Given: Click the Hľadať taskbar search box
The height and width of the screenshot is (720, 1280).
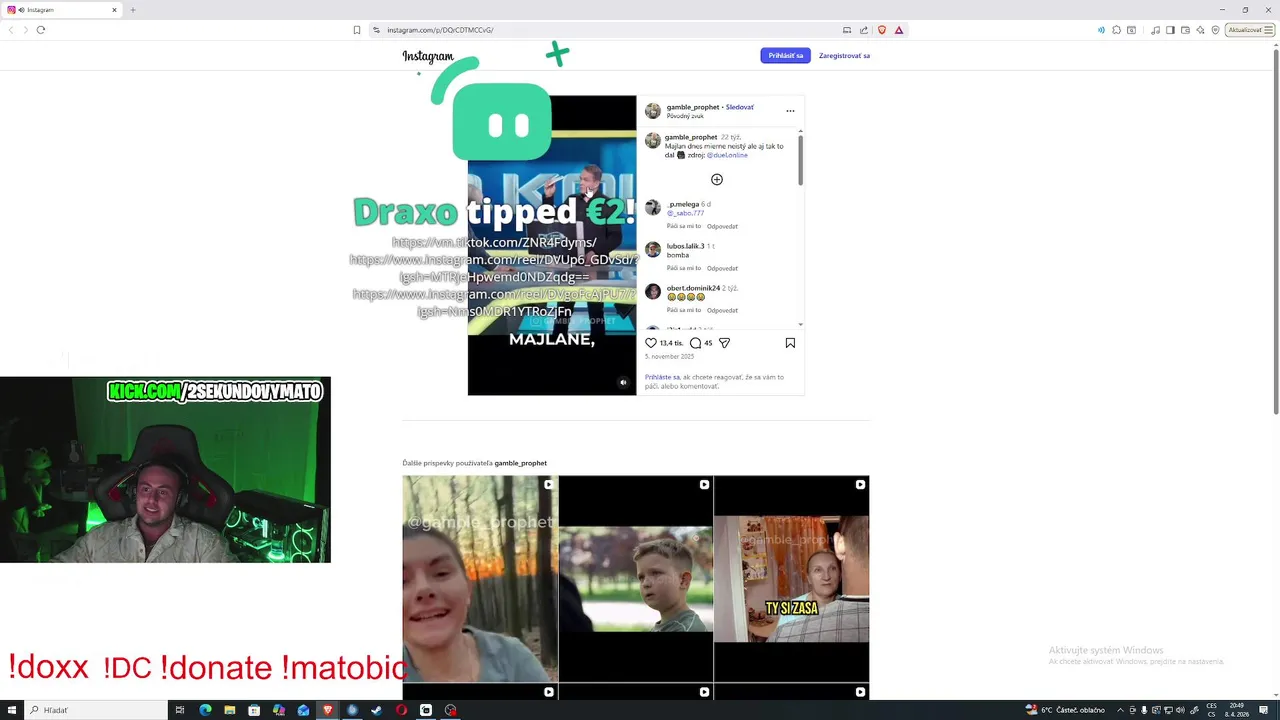Looking at the screenshot, I should pos(95,710).
